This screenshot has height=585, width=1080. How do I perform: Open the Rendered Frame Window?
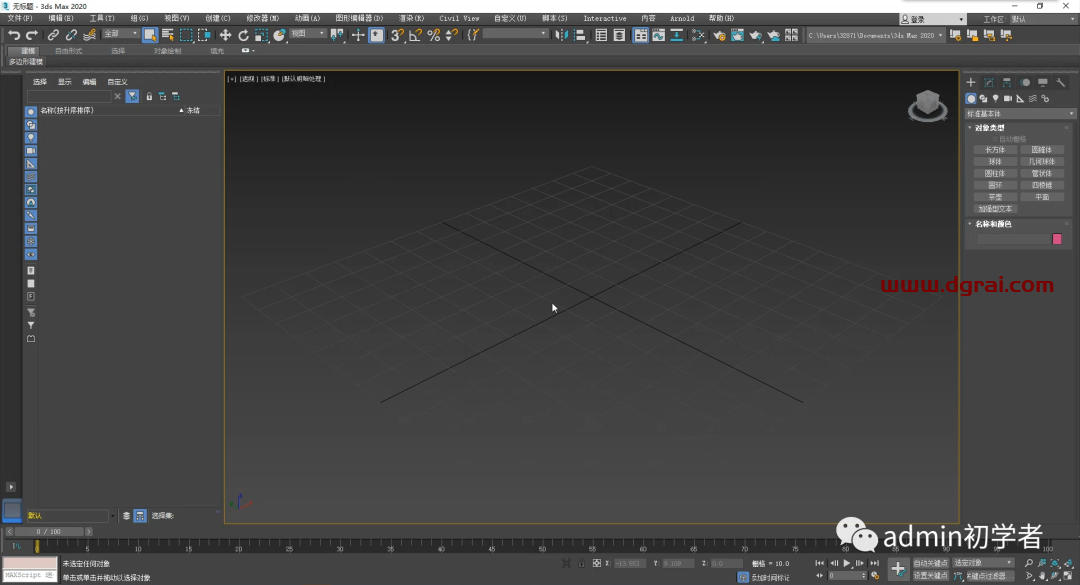point(737,35)
